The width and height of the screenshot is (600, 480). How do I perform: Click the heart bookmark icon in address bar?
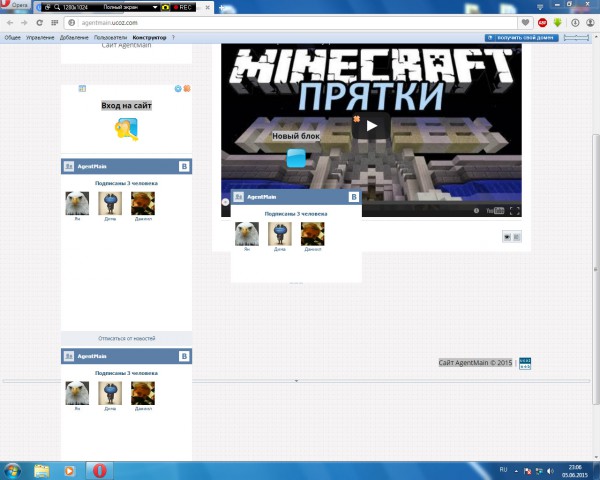(x=525, y=23)
